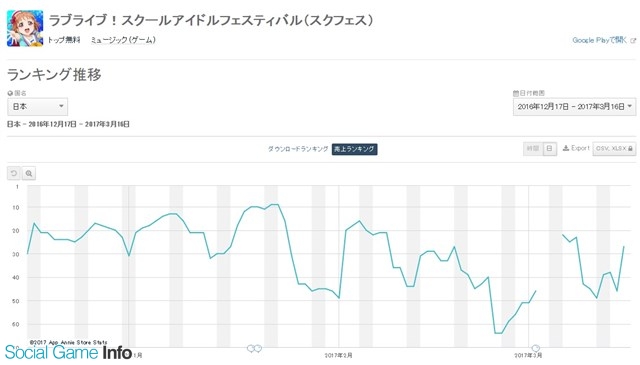Click the date range dropdown arrow
This screenshot has height=365, width=640.
click(630, 107)
